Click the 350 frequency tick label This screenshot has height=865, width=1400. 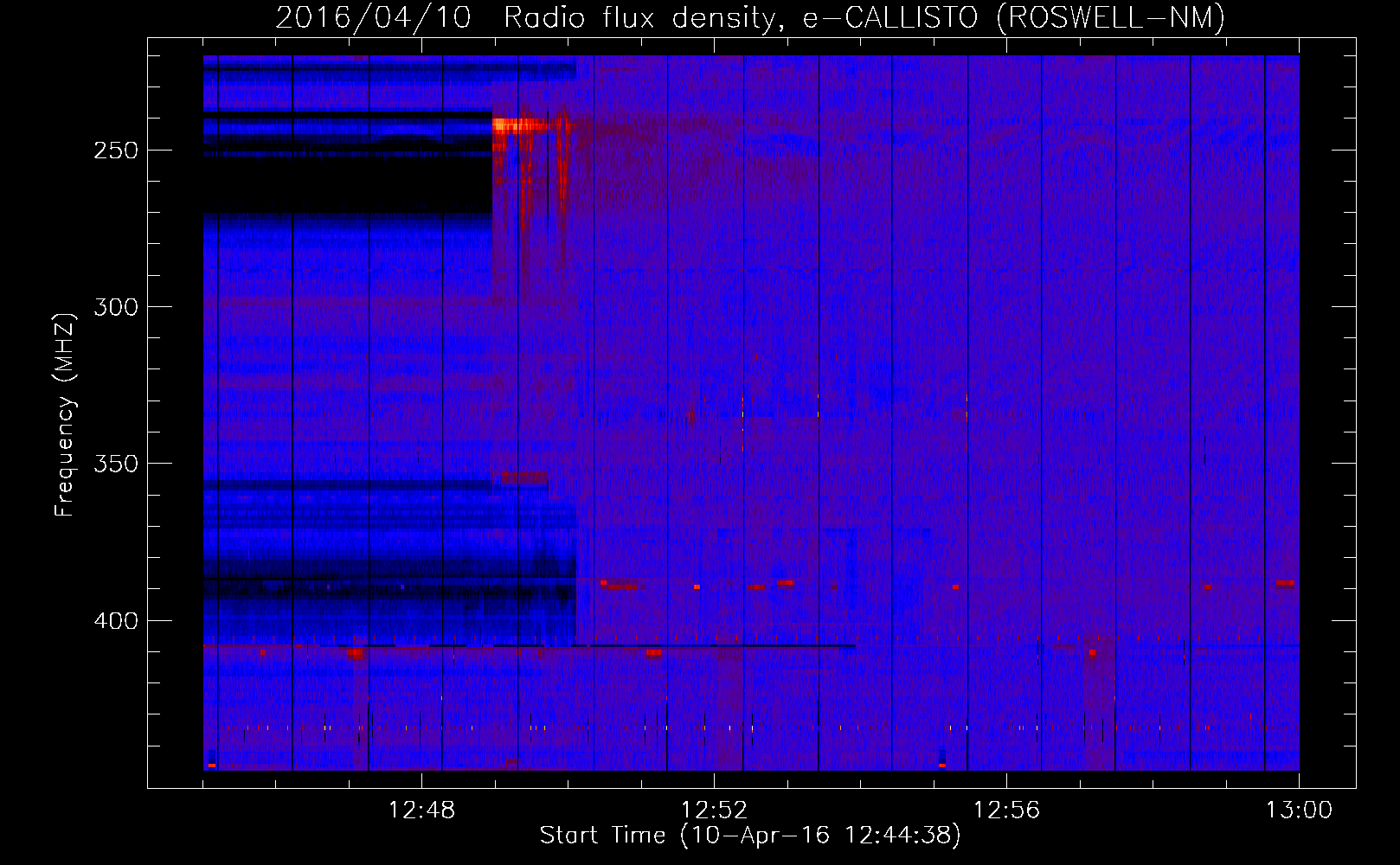pyautogui.click(x=116, y=464)
